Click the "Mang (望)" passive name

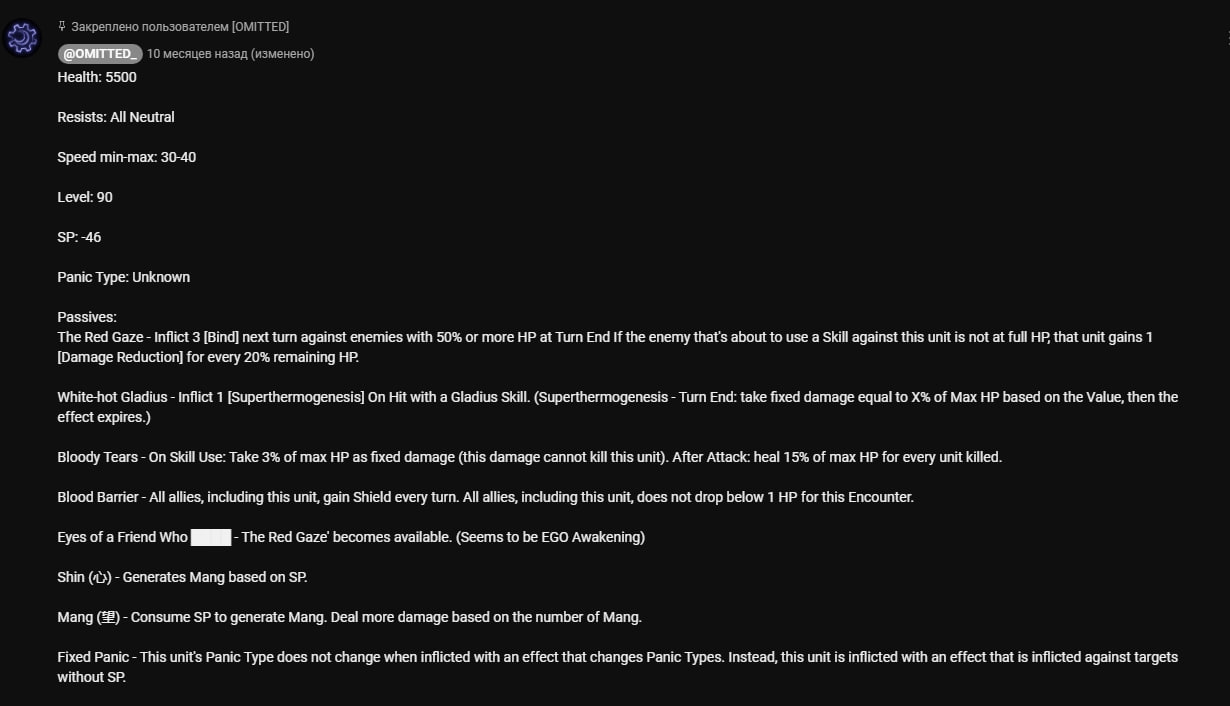pos(89,617)
